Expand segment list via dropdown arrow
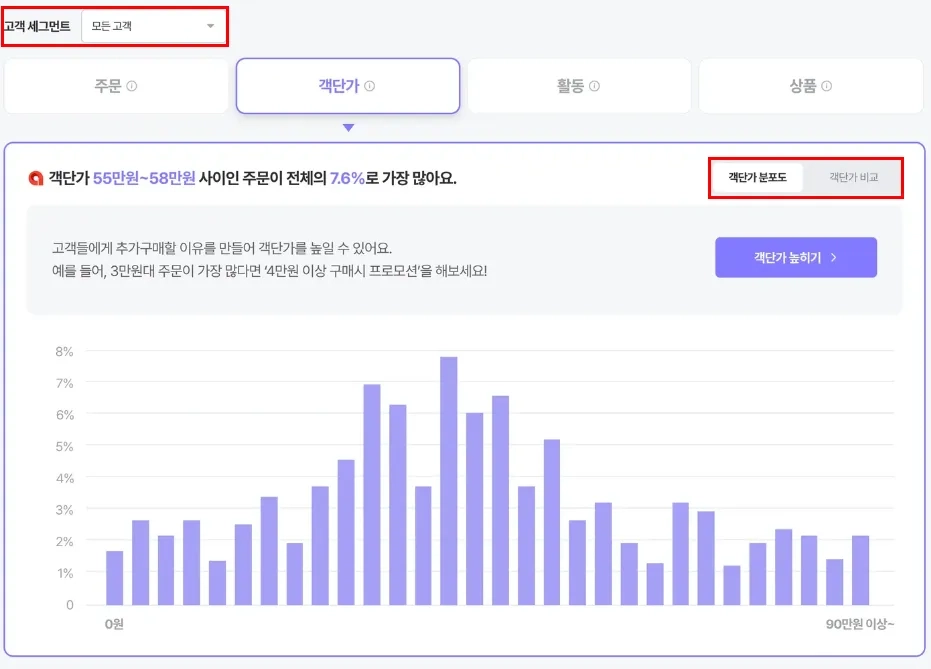This screenshot has height=669, width=931. (210, 26)
